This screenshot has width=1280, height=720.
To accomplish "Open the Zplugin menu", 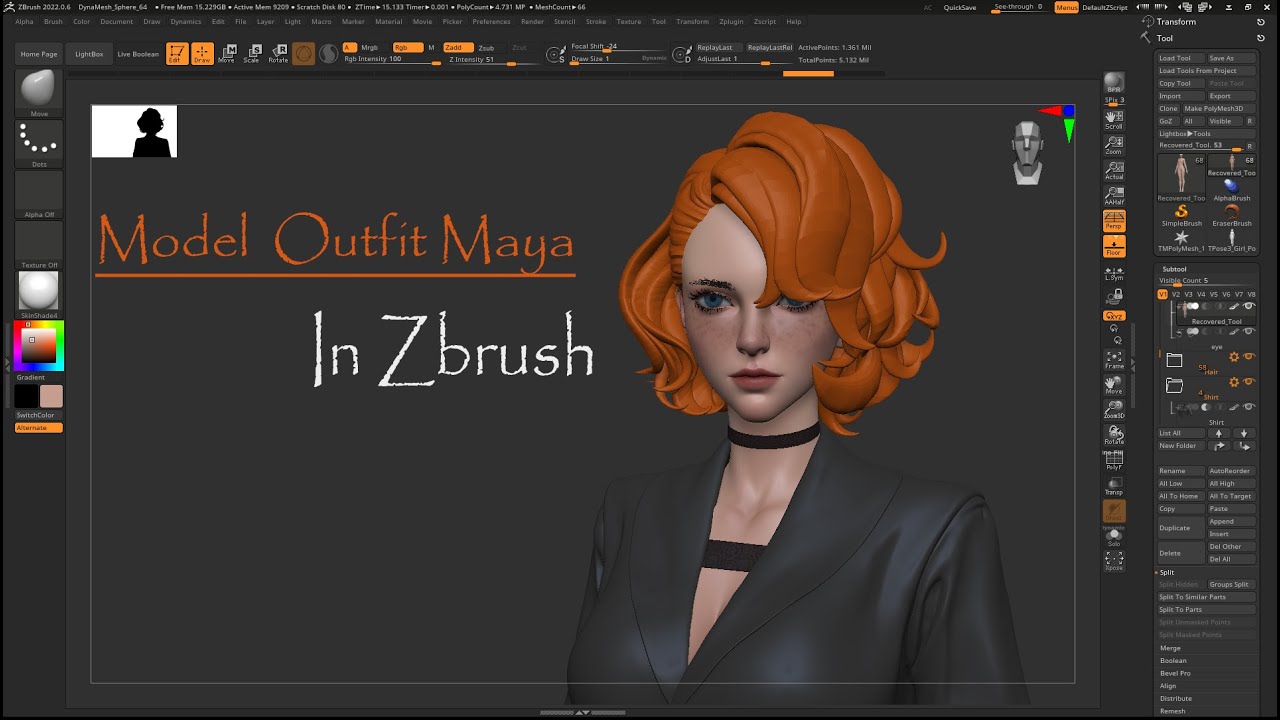I will pos(731,21).
